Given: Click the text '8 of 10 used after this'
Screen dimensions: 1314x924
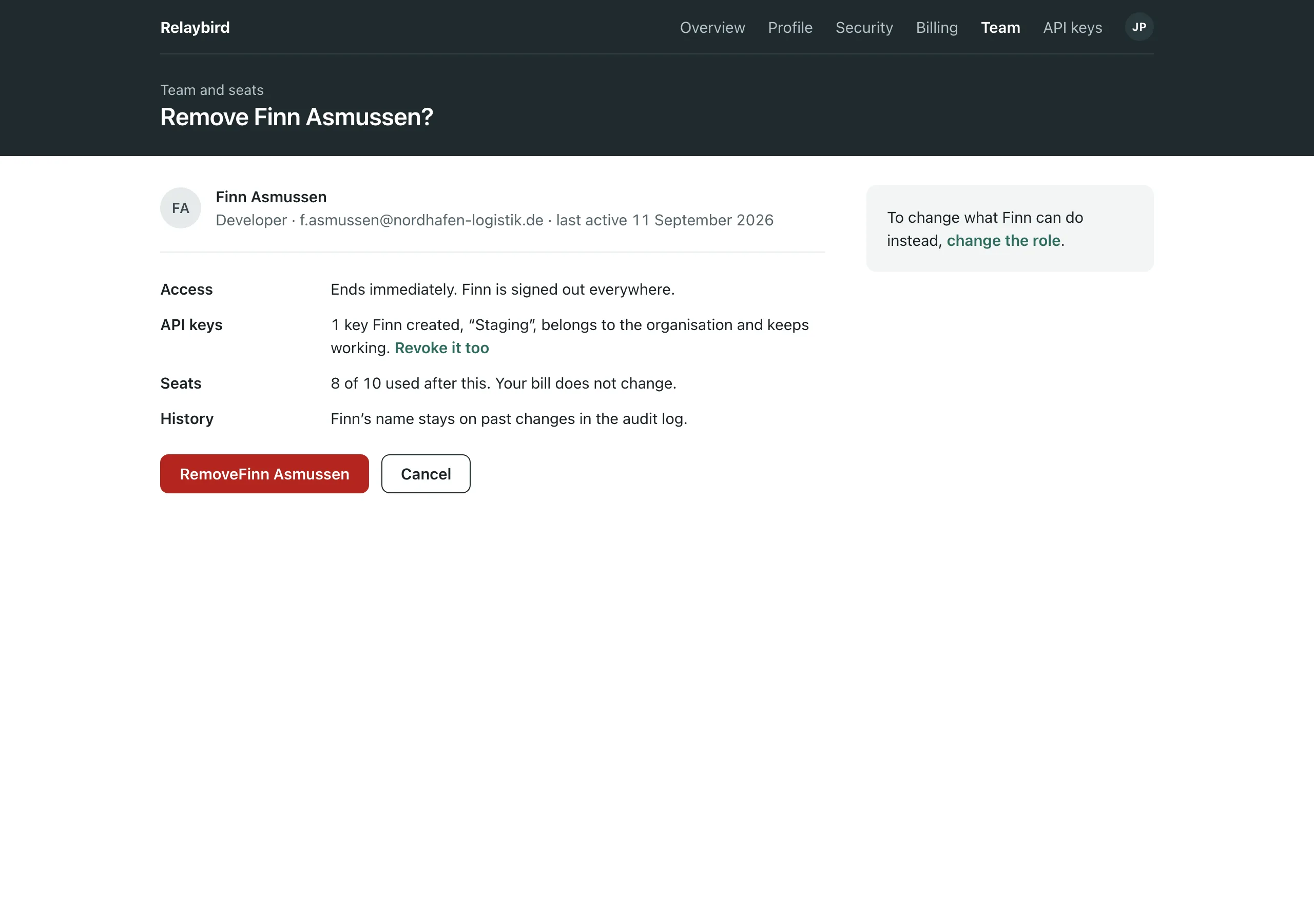Looking at the screenshot, I should pos(410,383).
